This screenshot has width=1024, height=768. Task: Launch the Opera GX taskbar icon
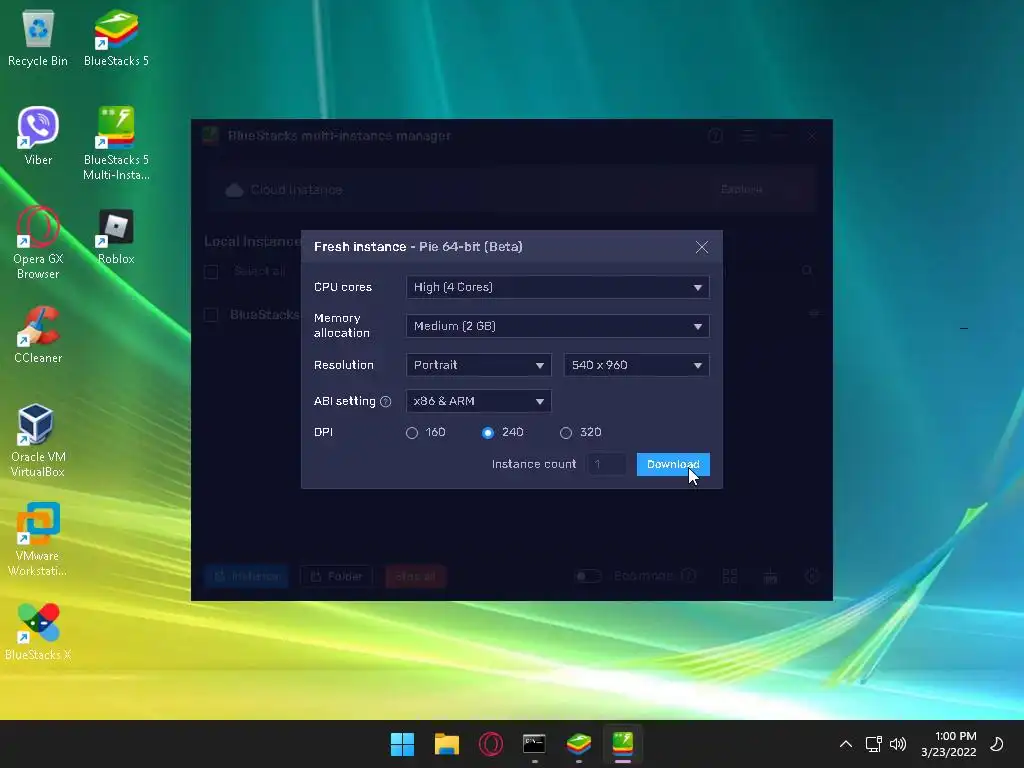(490, 744)
